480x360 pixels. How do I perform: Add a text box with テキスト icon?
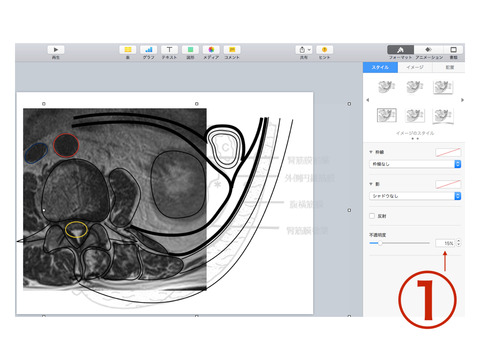(169, 50)
